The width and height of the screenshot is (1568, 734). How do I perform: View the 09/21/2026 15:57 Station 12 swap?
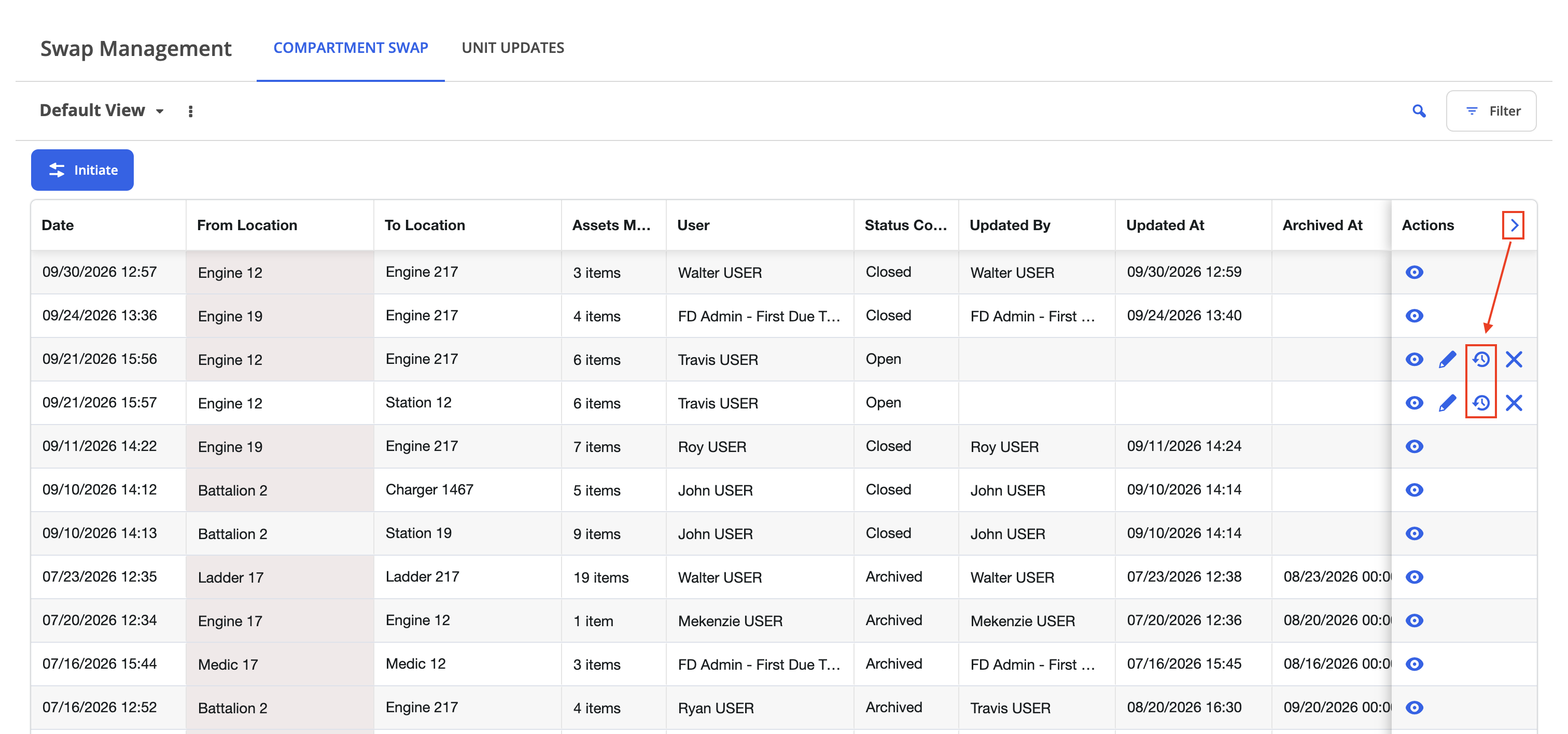click(x=1414, y=402)
